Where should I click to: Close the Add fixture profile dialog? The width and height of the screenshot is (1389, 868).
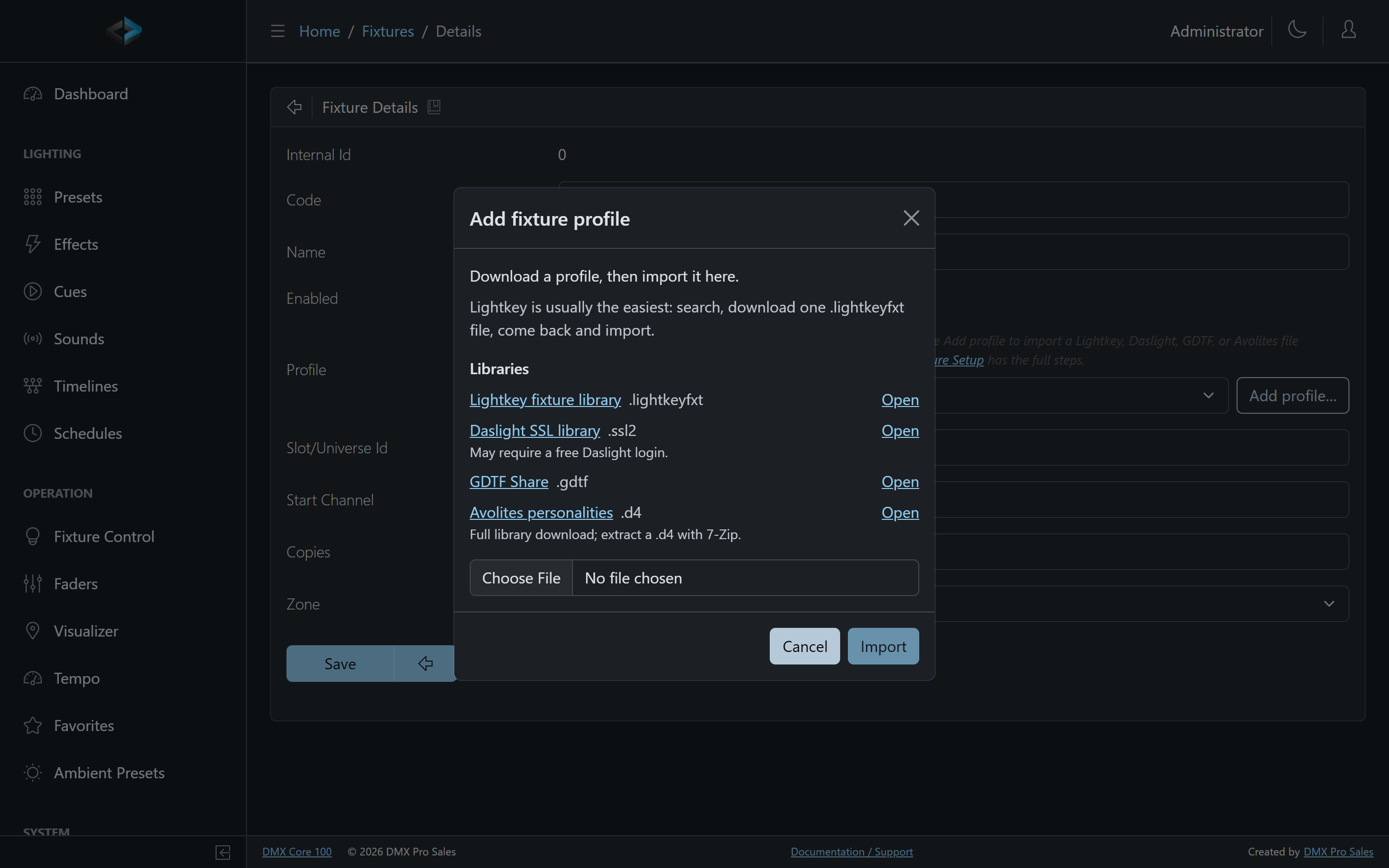point(912,218)
